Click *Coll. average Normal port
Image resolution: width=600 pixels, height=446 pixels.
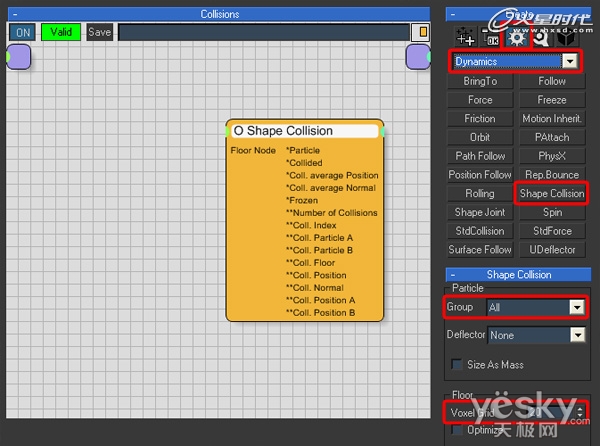tap(331, 188)
